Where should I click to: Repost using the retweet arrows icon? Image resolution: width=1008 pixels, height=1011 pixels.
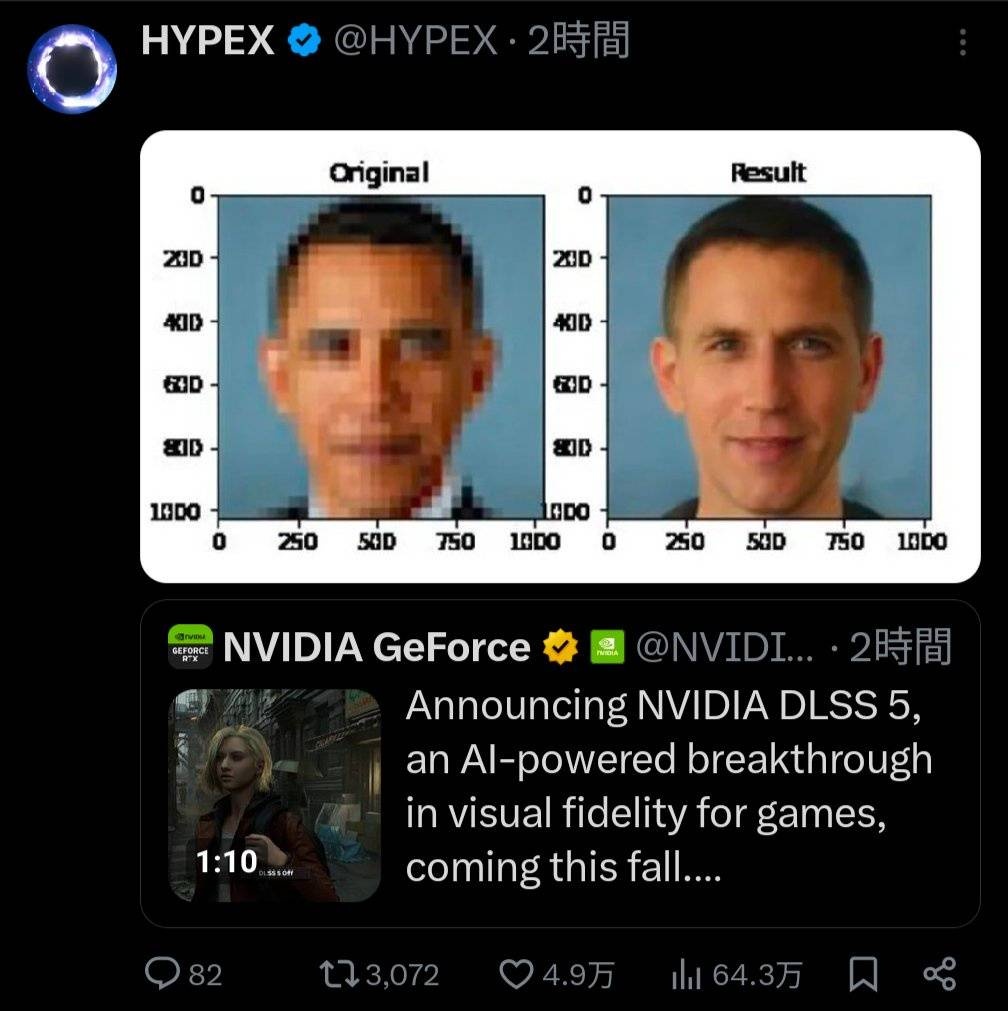(x=339, y=974)
